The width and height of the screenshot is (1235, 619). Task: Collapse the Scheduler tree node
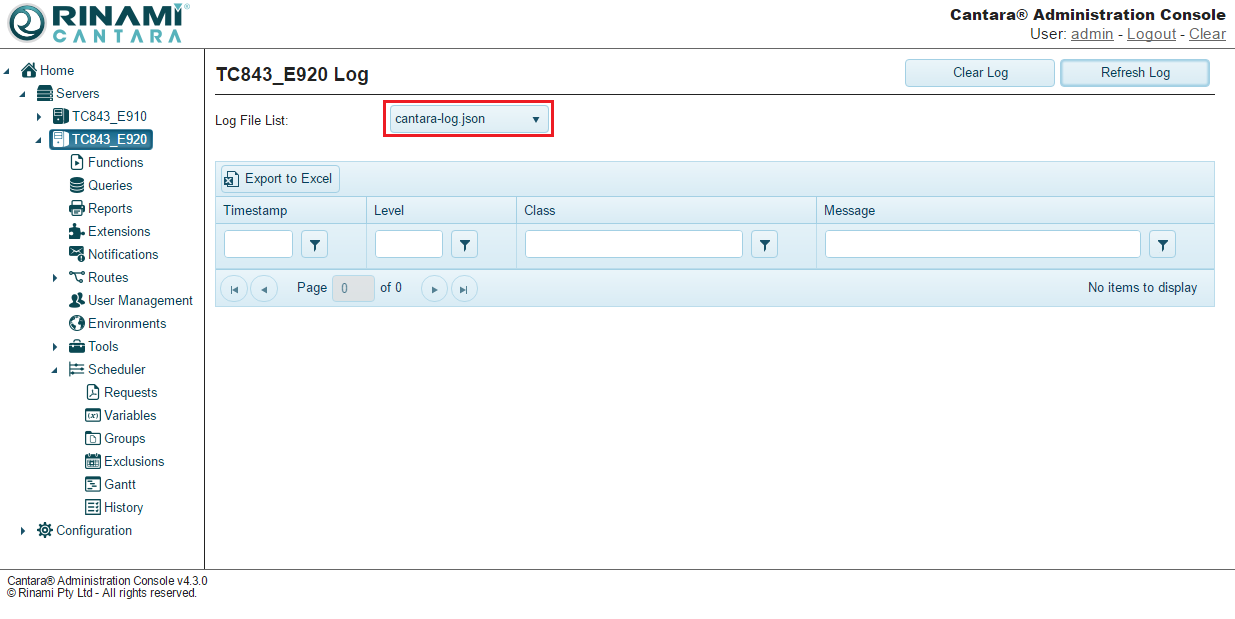pos(55,370)
